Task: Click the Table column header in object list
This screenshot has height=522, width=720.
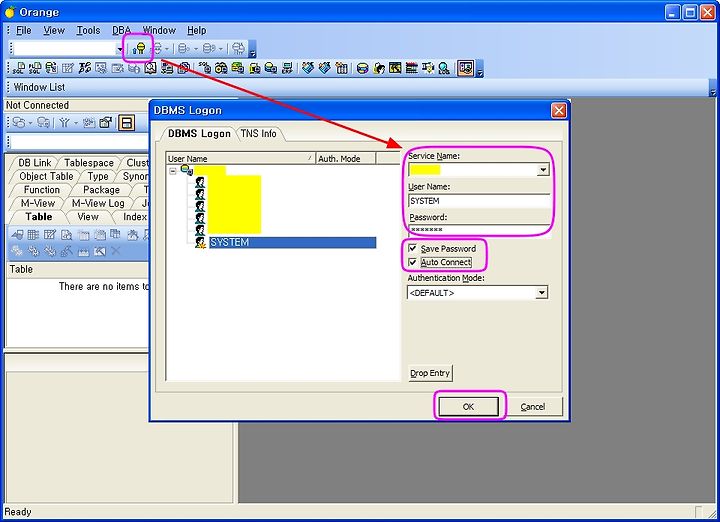Action: pos(78,269)
